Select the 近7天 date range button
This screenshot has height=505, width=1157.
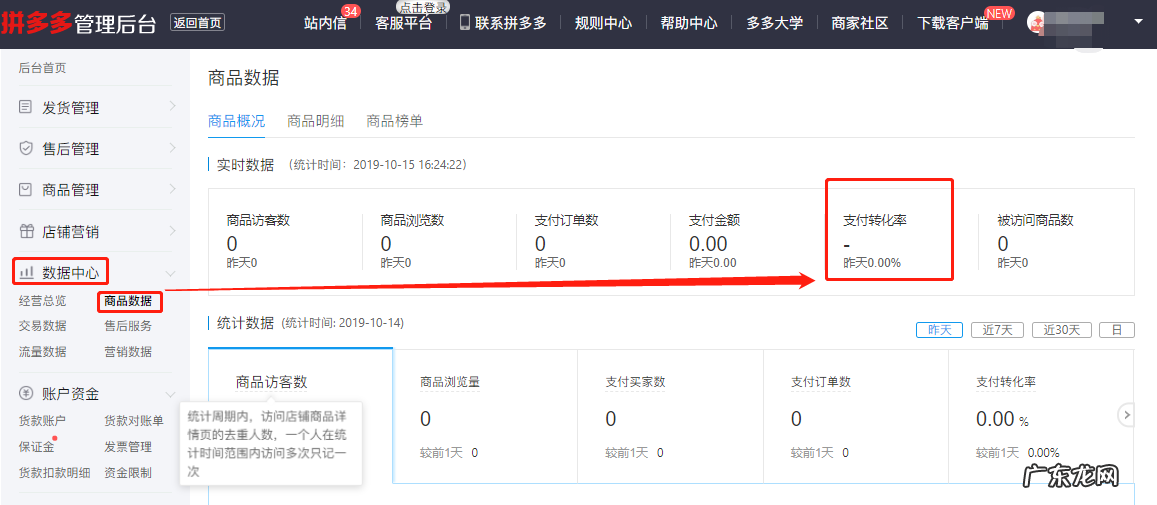(998, 330)
